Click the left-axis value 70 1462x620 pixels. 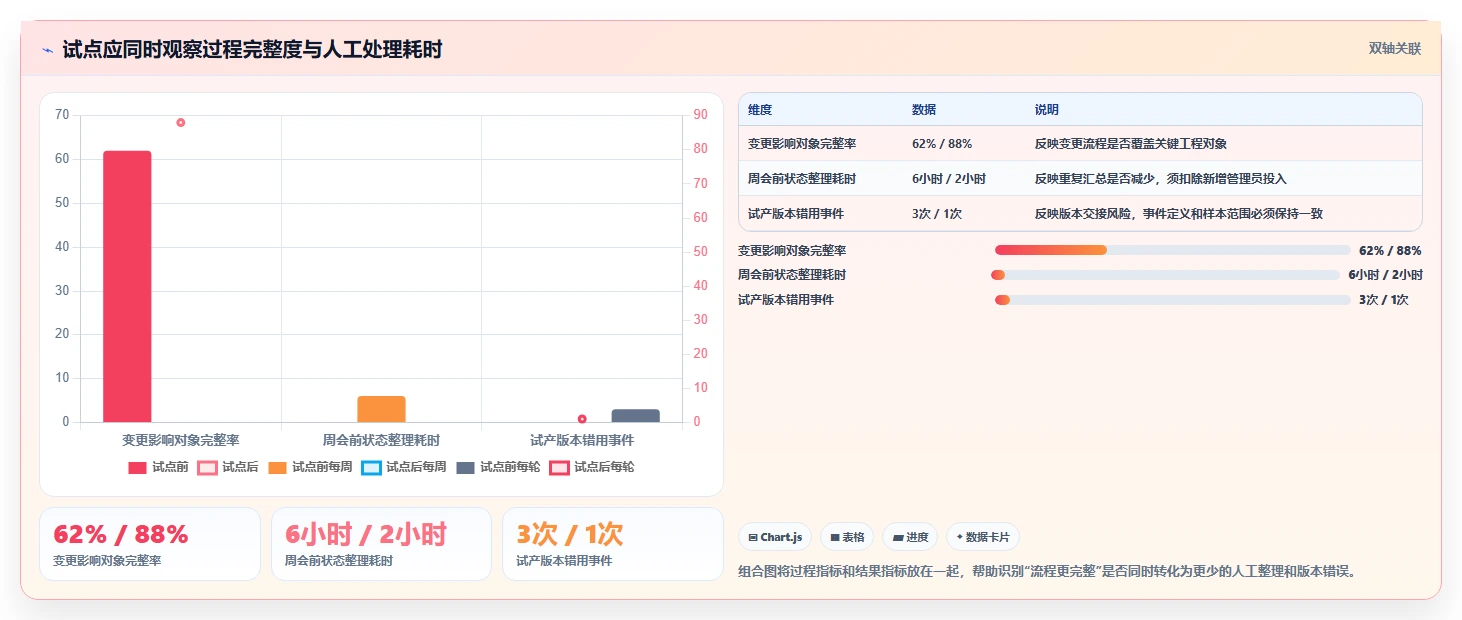pos(62,115)
